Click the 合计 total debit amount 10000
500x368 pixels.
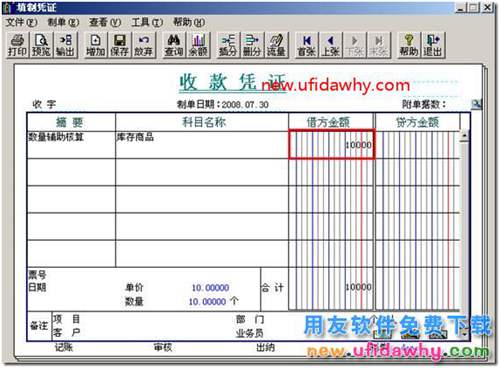[x=358, y=287]
